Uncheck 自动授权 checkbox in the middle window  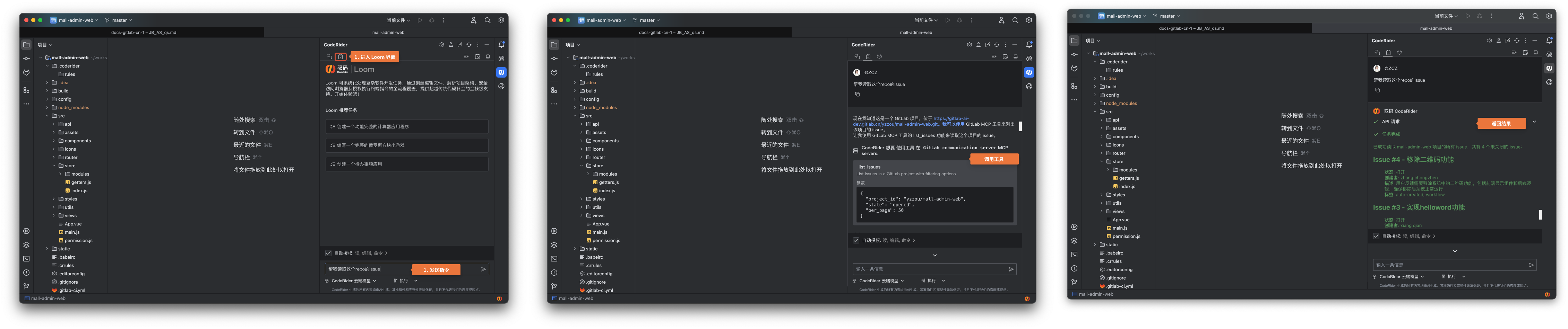856,240
